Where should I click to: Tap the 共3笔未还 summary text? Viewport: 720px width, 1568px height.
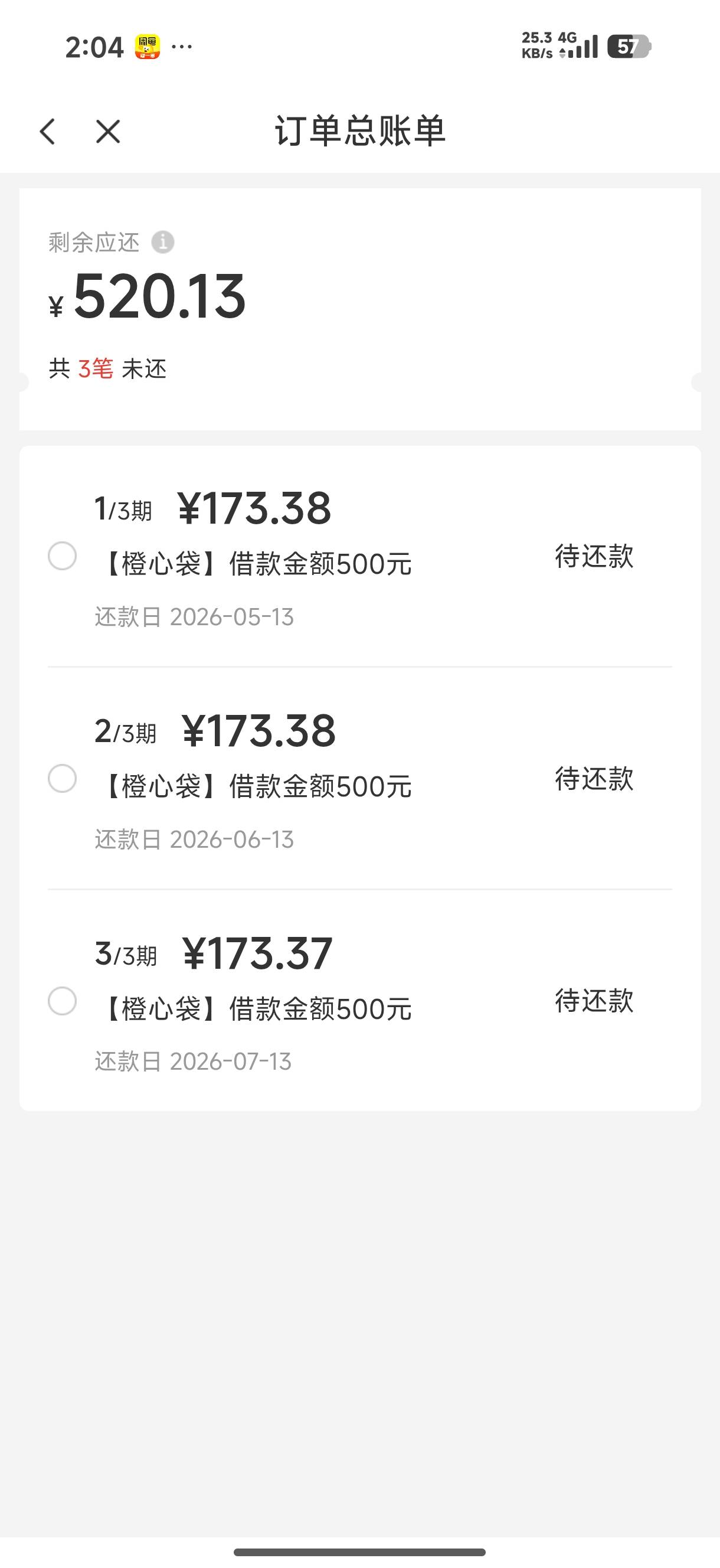point(108,369)
